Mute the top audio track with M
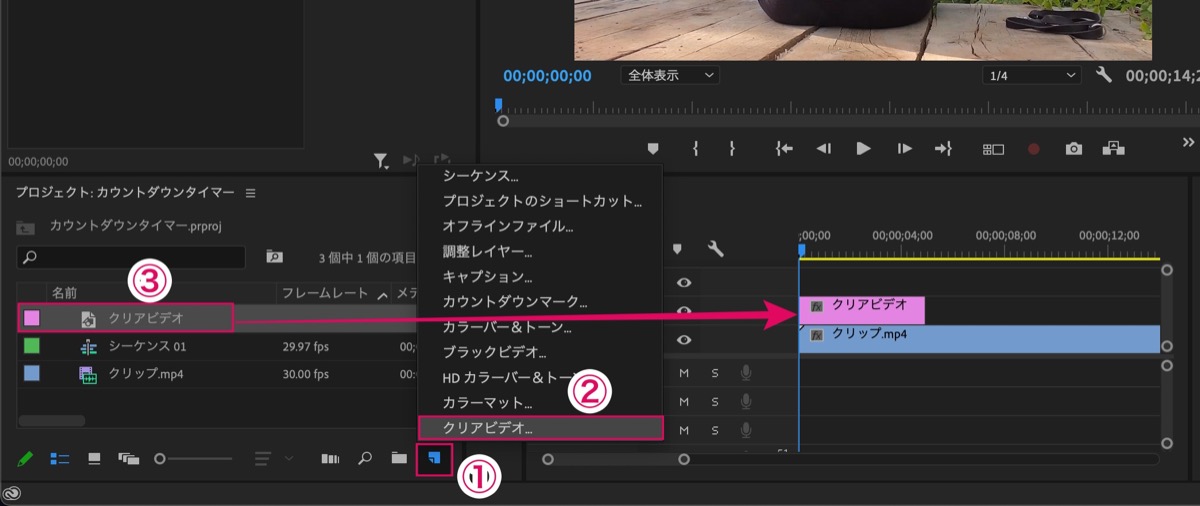 pyautogui.click(x=685, y=373)
